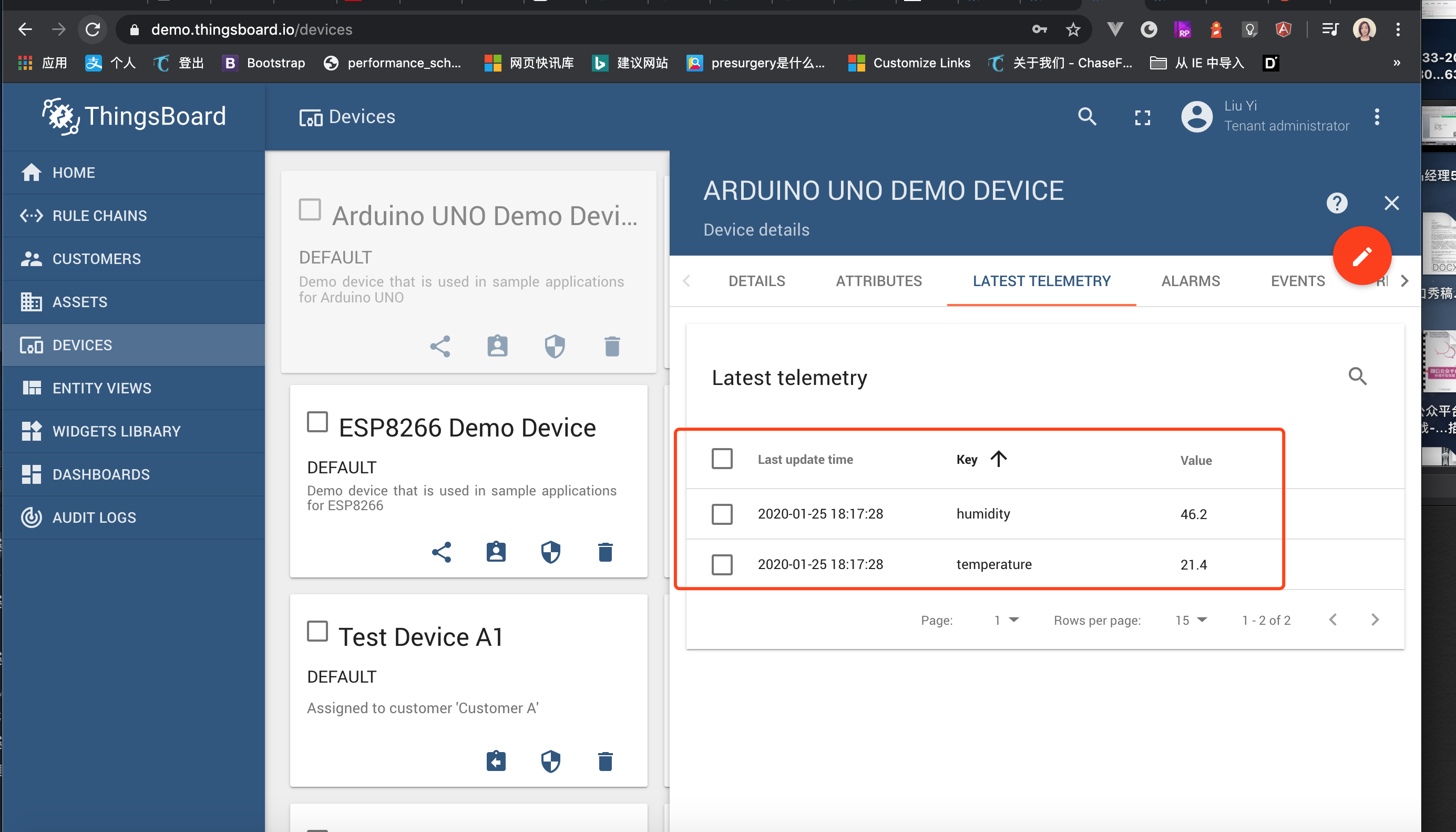The height and width of the screenshot is (832, 1456).
Task: Open help question mark icon in device details
Action: (1337, 203)
